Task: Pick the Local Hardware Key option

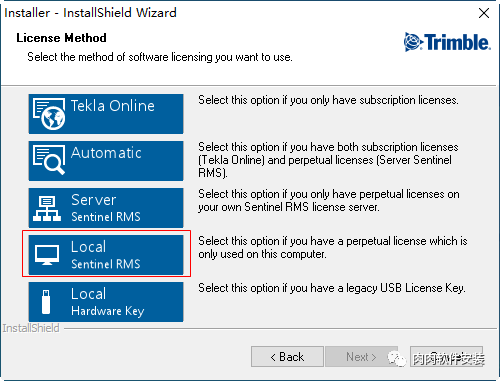Action: click(x=106, y=302)
